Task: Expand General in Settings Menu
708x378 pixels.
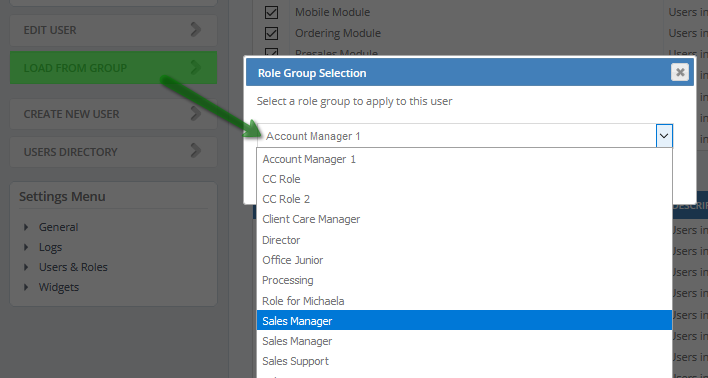Action: click(x=26, y=227)
